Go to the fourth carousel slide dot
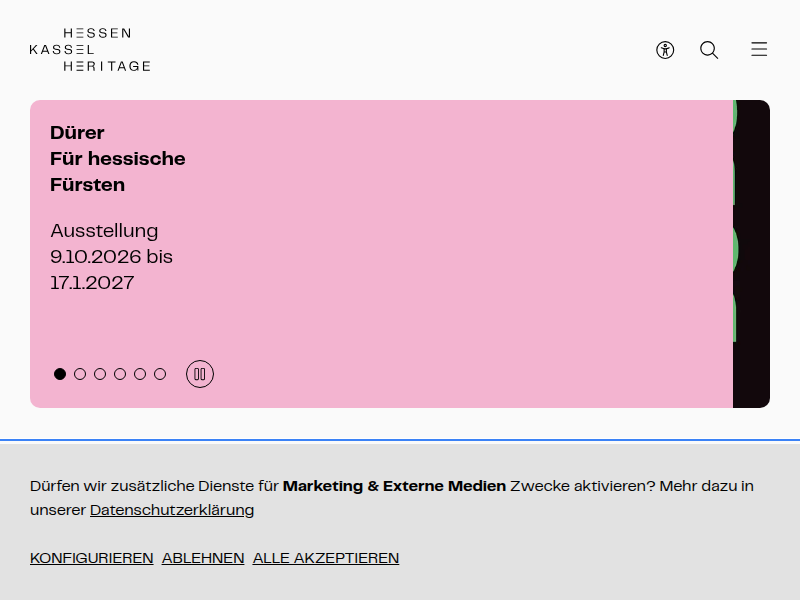The height and width of the screenshot is (600, 800). pyautogui.click(x=120, y=374)
